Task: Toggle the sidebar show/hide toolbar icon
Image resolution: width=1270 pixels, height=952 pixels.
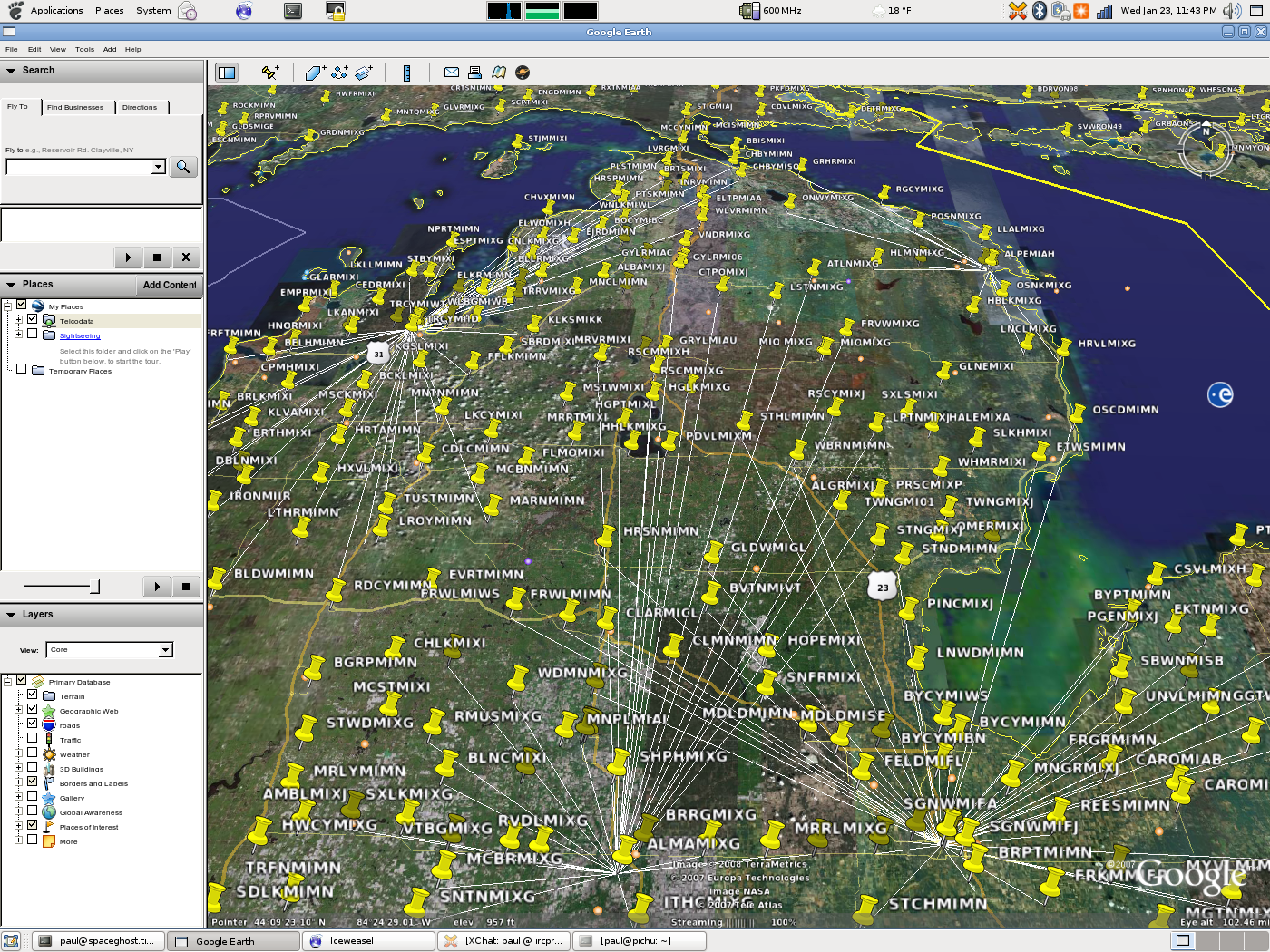Action: point(227,73)
